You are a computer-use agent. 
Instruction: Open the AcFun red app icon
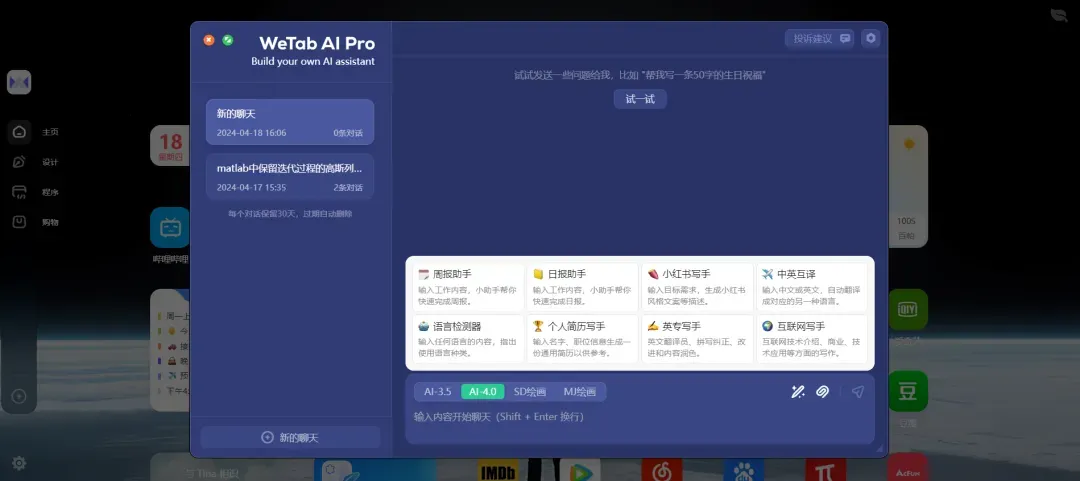coord(908,469)
